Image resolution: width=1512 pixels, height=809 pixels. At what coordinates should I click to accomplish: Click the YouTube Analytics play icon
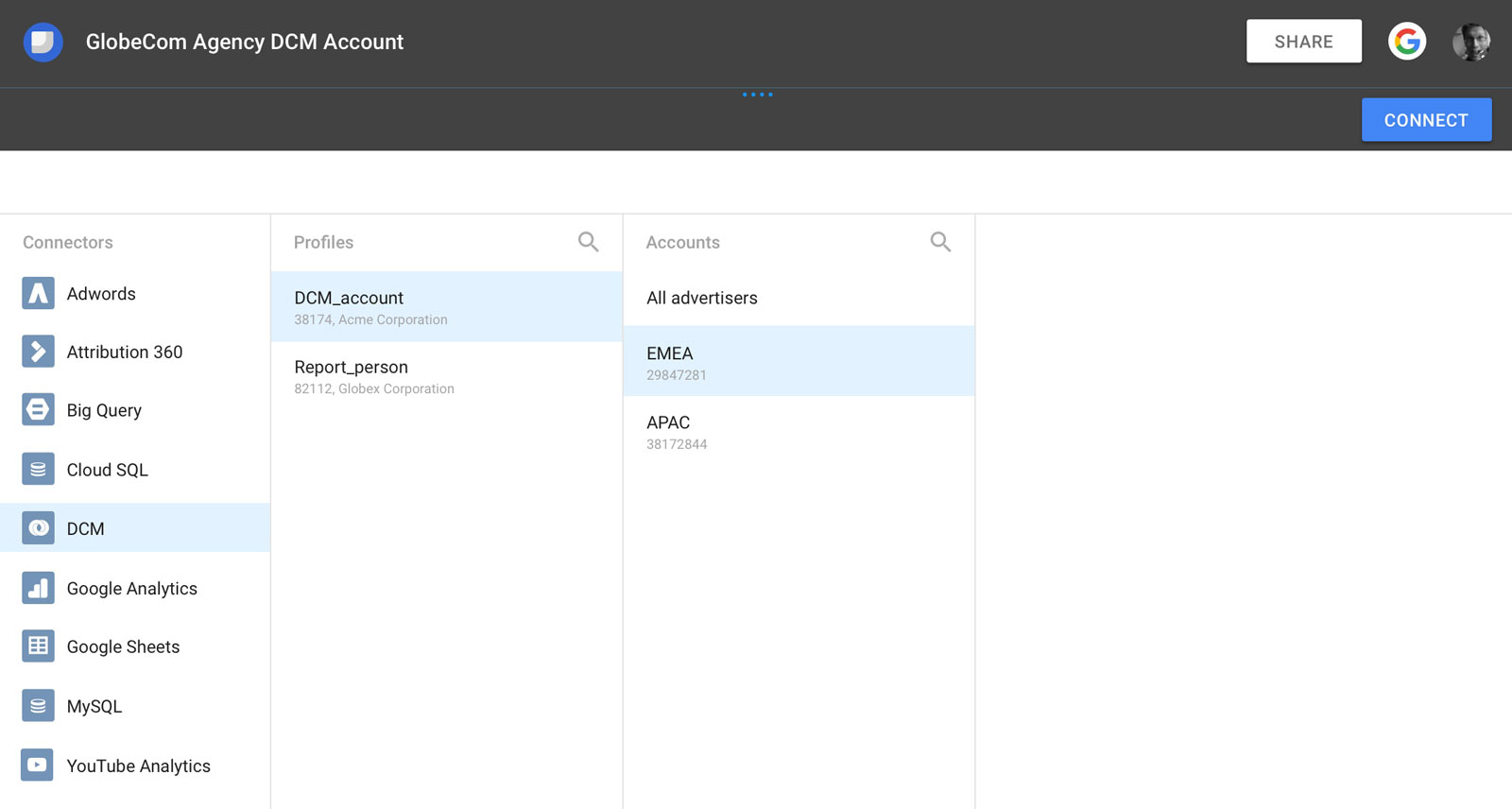coord(38,766)
